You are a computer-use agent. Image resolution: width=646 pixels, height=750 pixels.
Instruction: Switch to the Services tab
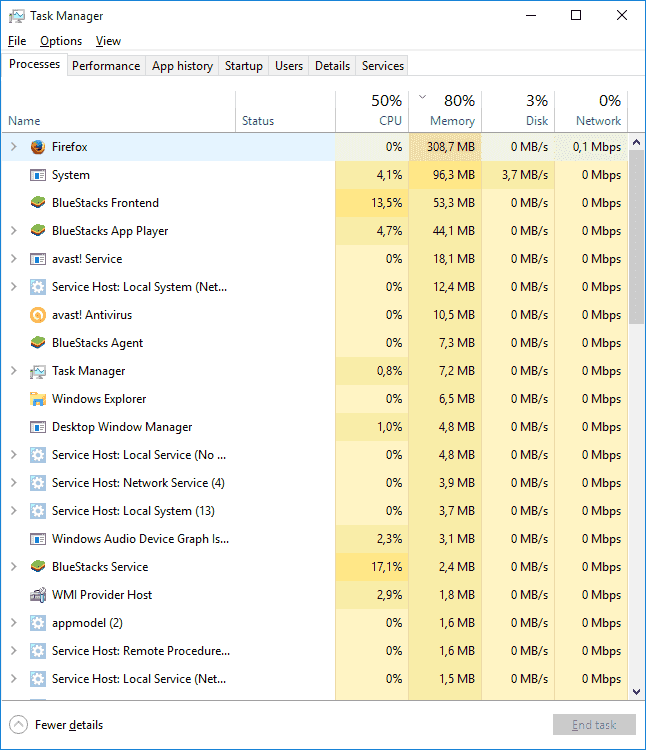383,66
